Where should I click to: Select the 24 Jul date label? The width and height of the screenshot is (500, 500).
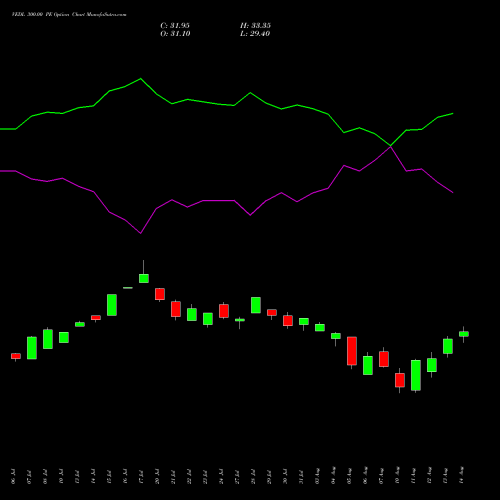(x=221, y=476)
